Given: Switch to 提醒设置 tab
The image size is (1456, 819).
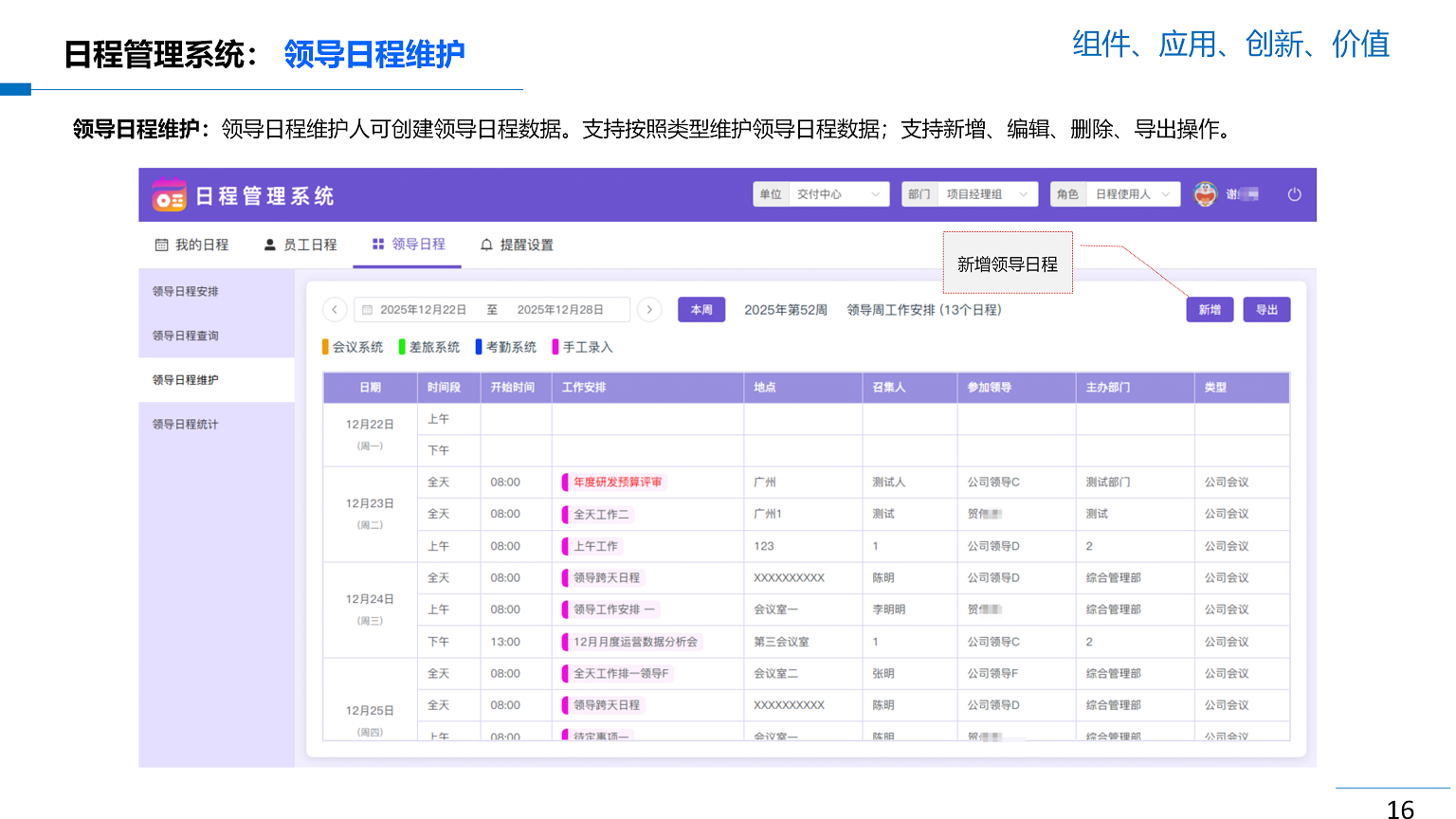Looking at the screenshot, I should [517, 245].
